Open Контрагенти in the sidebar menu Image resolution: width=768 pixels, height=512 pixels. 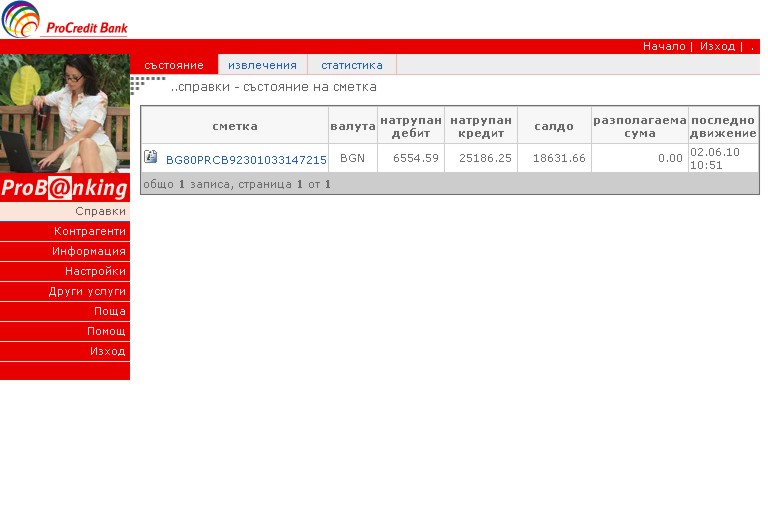coord(65,231)
